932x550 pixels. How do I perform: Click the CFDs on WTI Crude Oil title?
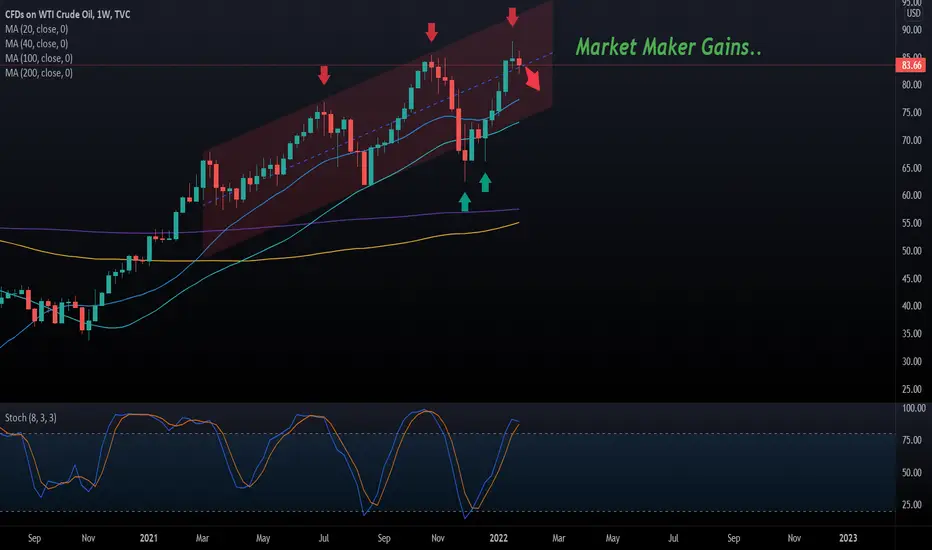tap(68, 14)
